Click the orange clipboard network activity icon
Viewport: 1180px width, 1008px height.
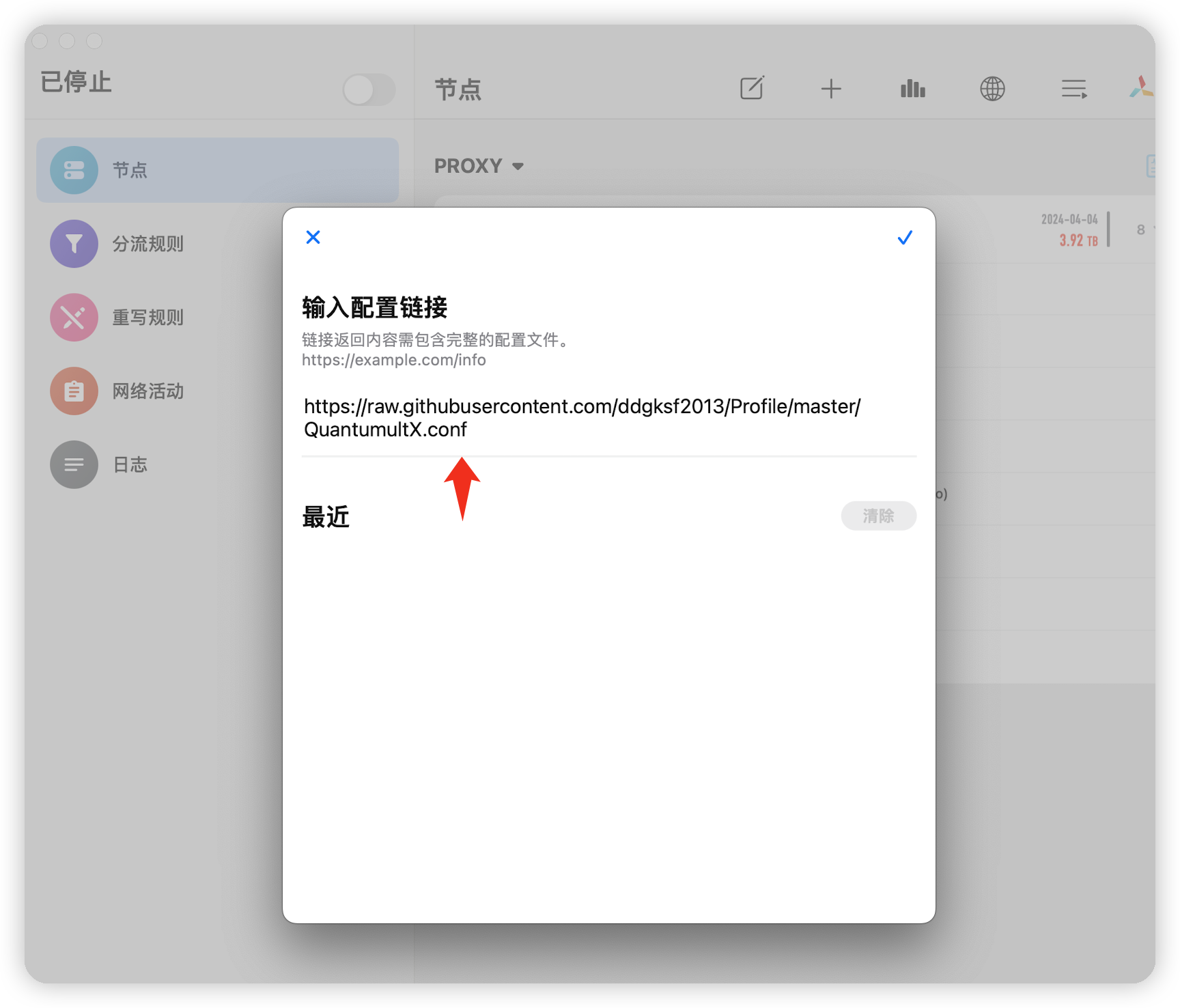coord(74,391)
